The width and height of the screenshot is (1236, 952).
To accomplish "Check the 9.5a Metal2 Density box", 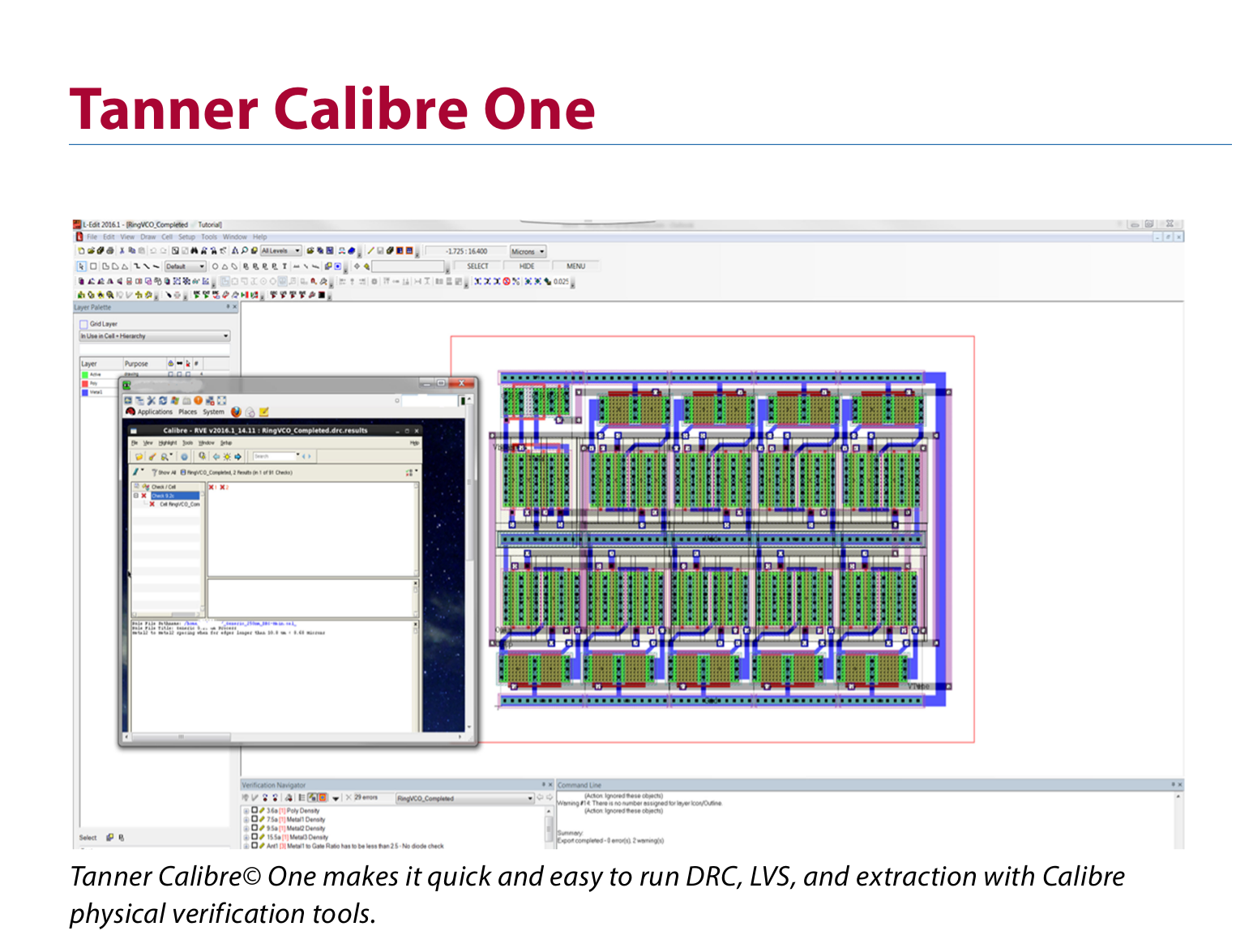I will pyautogui.click(x=254, y=828).
